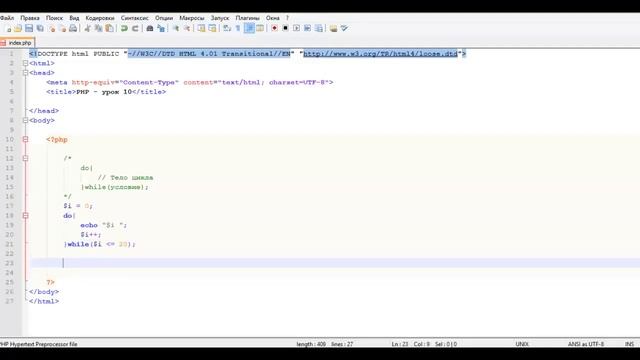This screenshot has width=640, height=360.
Task: Collapse the ?php block fold on line 10
Action: click(x=25, y=139)
